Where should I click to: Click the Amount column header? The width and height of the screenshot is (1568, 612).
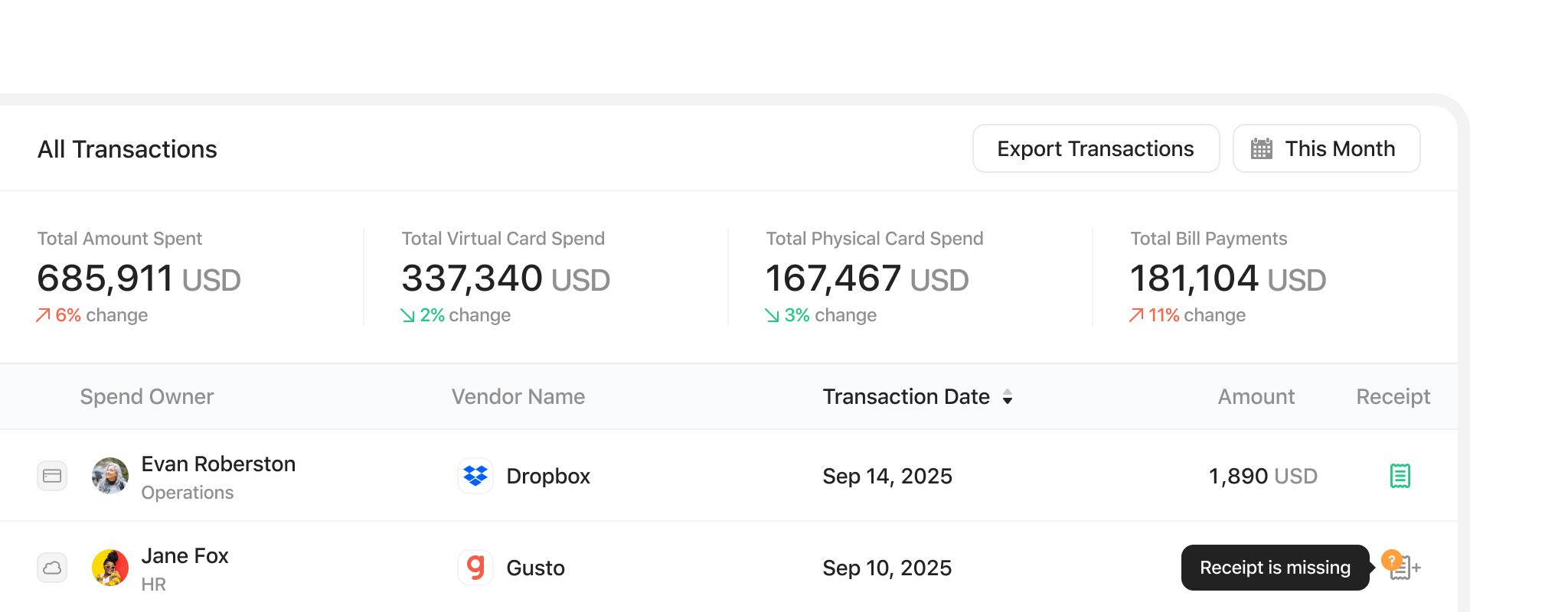[1256, 396]
